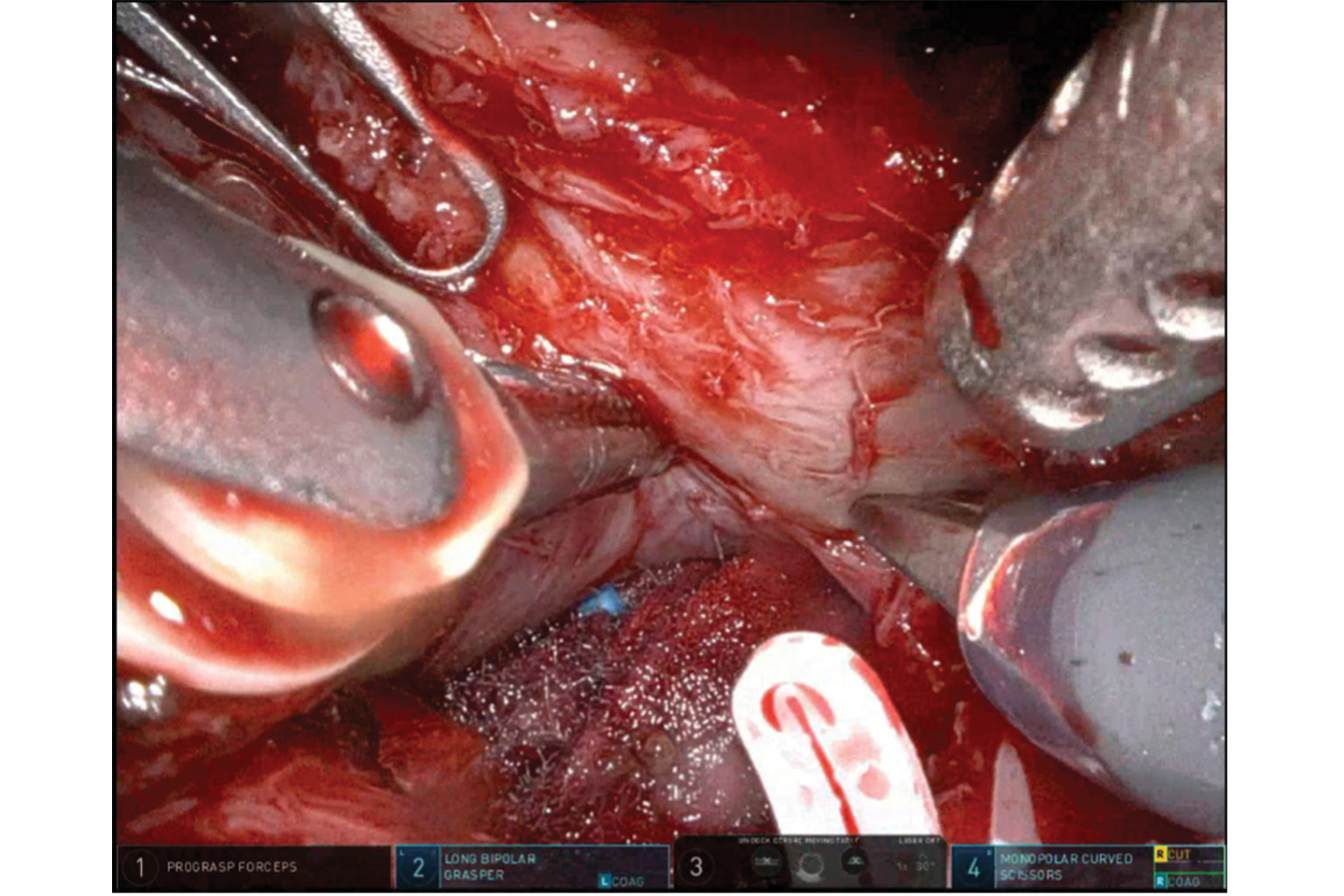Select arm 3 number circle icon

pyautogui.click(x=695, y=867)
